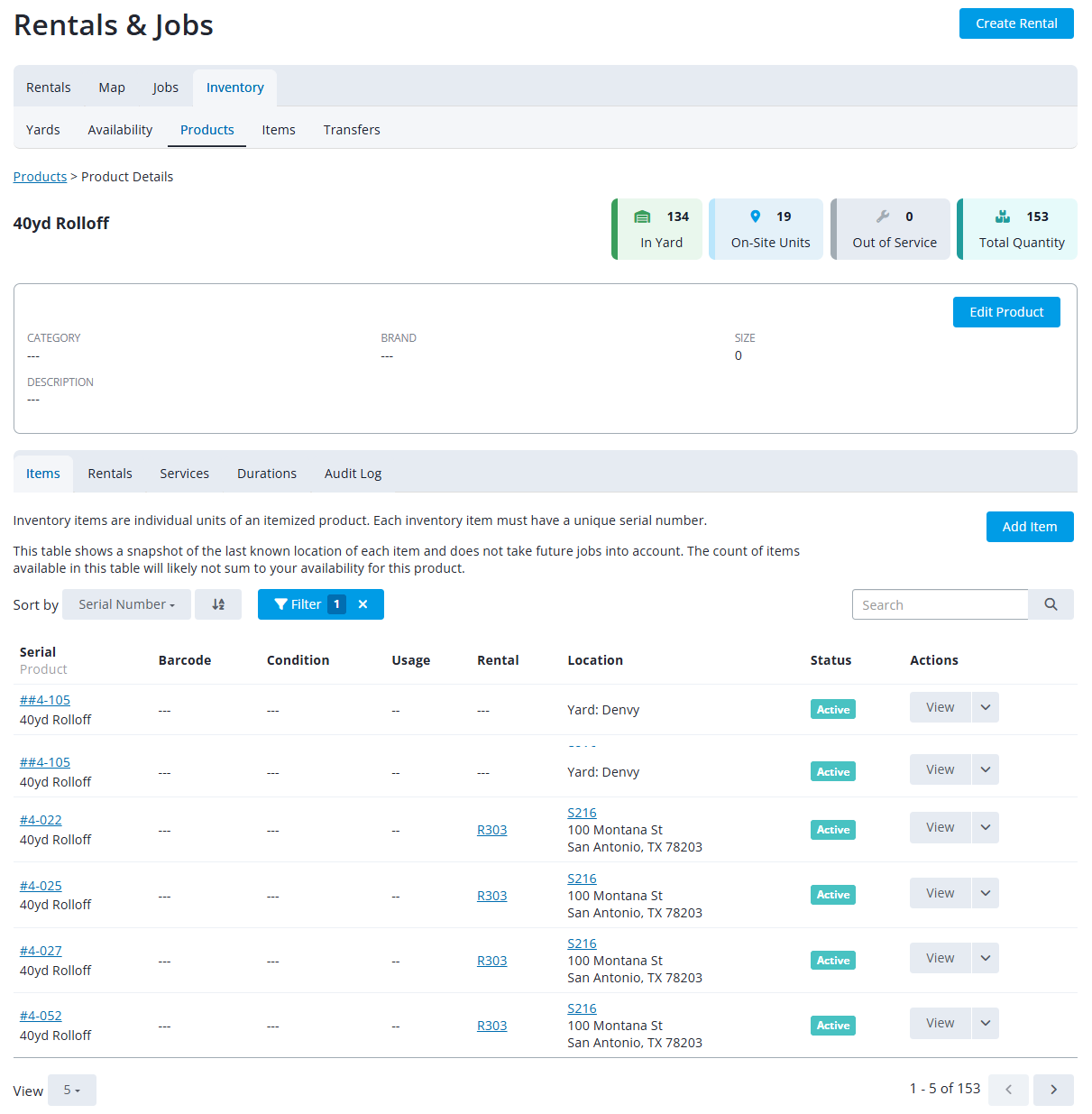Expand actions dropdown for item #4-025
Screen dimensions: 1092x1114
coord(986,893)
